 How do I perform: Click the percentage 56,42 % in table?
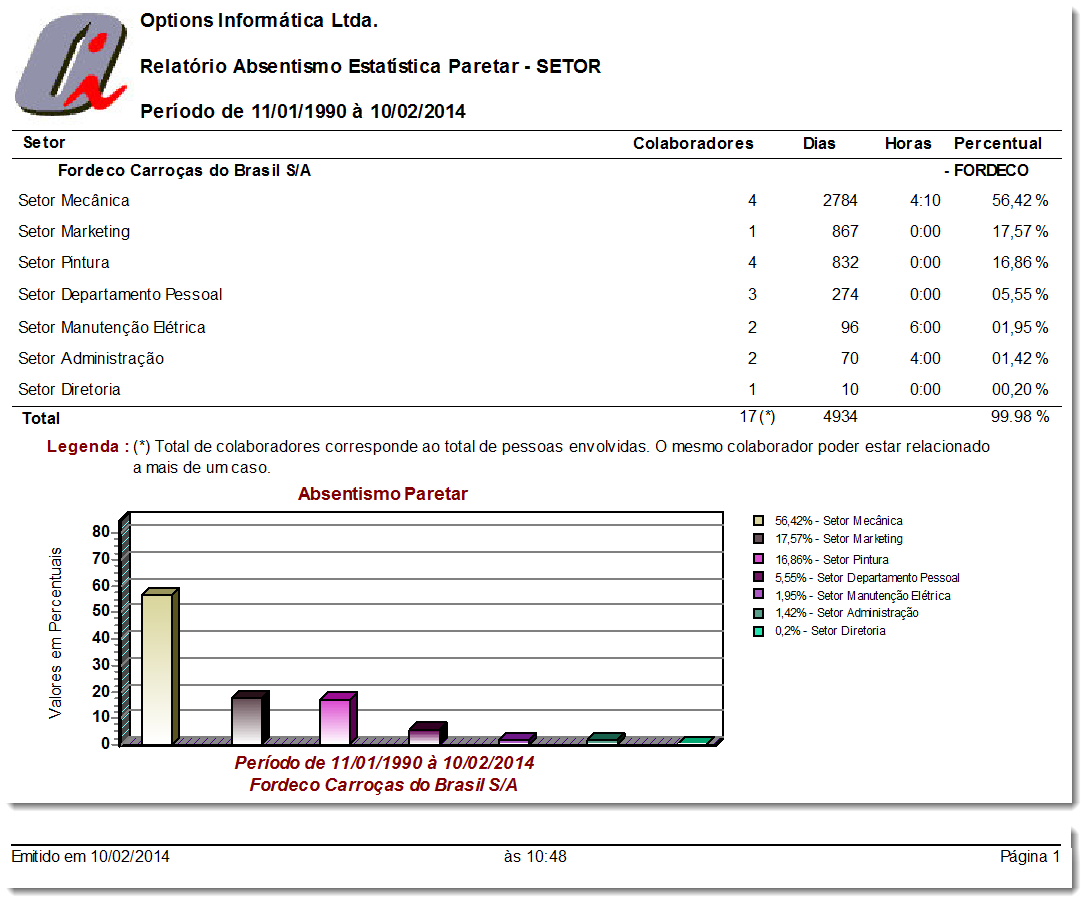pyautogui.click(x=1020, y=201)
